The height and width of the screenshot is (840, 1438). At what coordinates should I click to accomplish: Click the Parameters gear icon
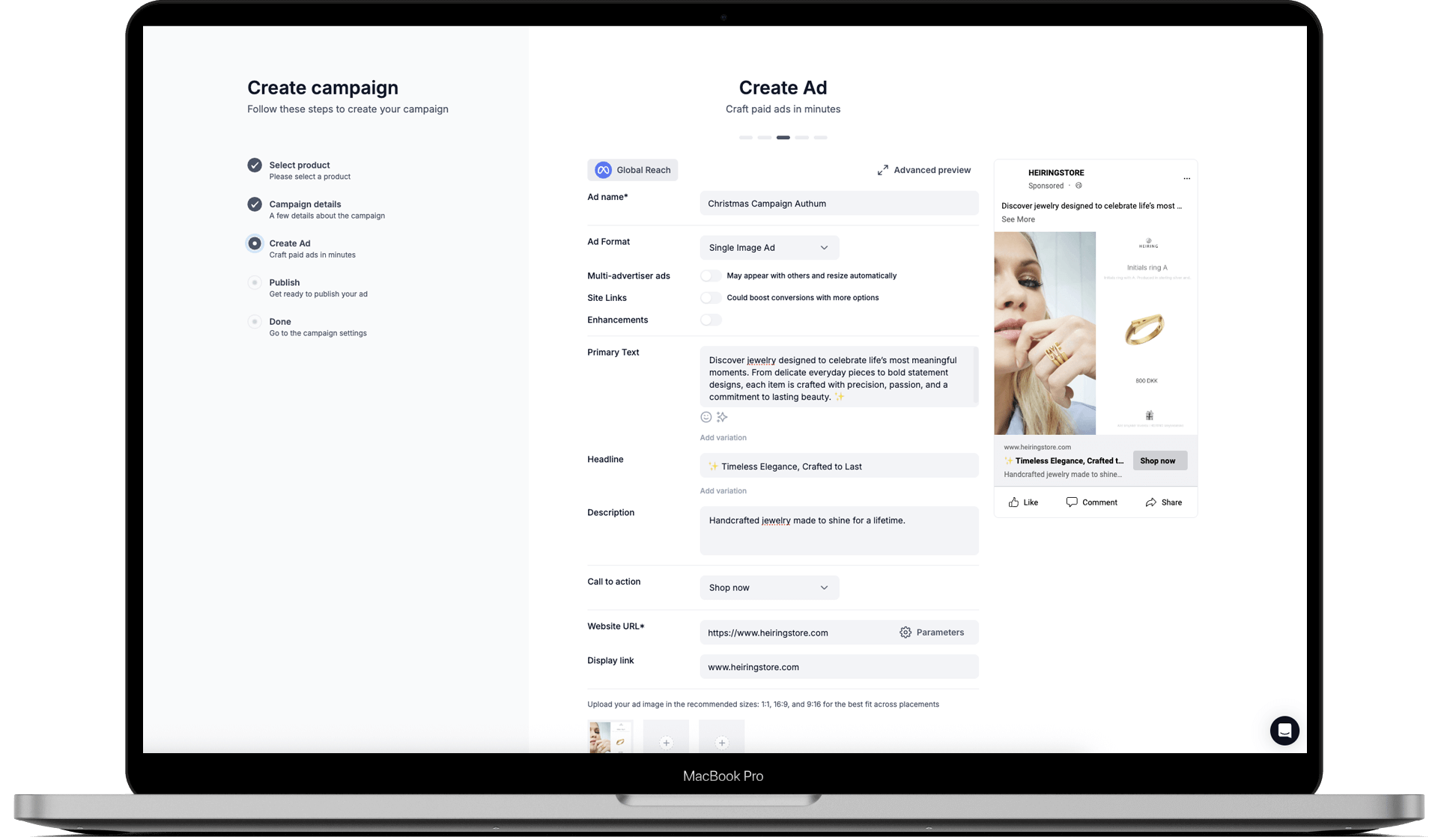coord(905,633)
